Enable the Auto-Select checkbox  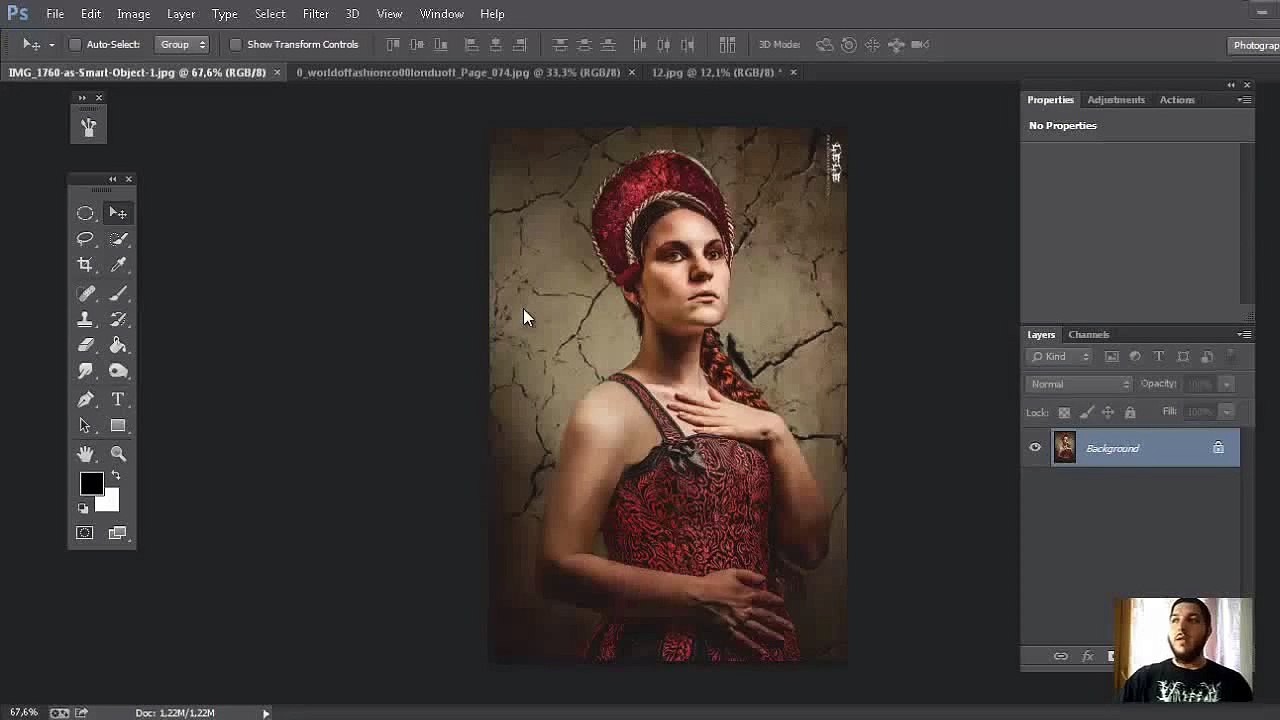pyautogui.click(x=75, y=45)
